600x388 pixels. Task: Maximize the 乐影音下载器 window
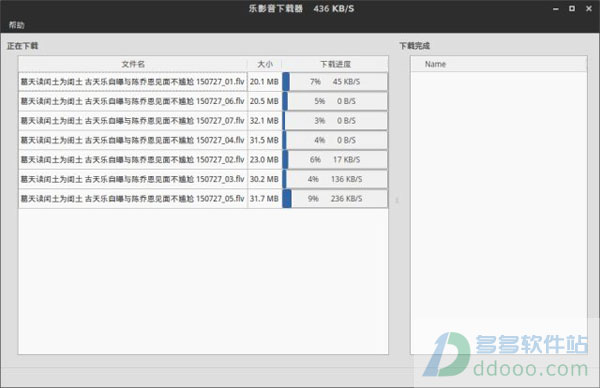click(x=572, y=8)
